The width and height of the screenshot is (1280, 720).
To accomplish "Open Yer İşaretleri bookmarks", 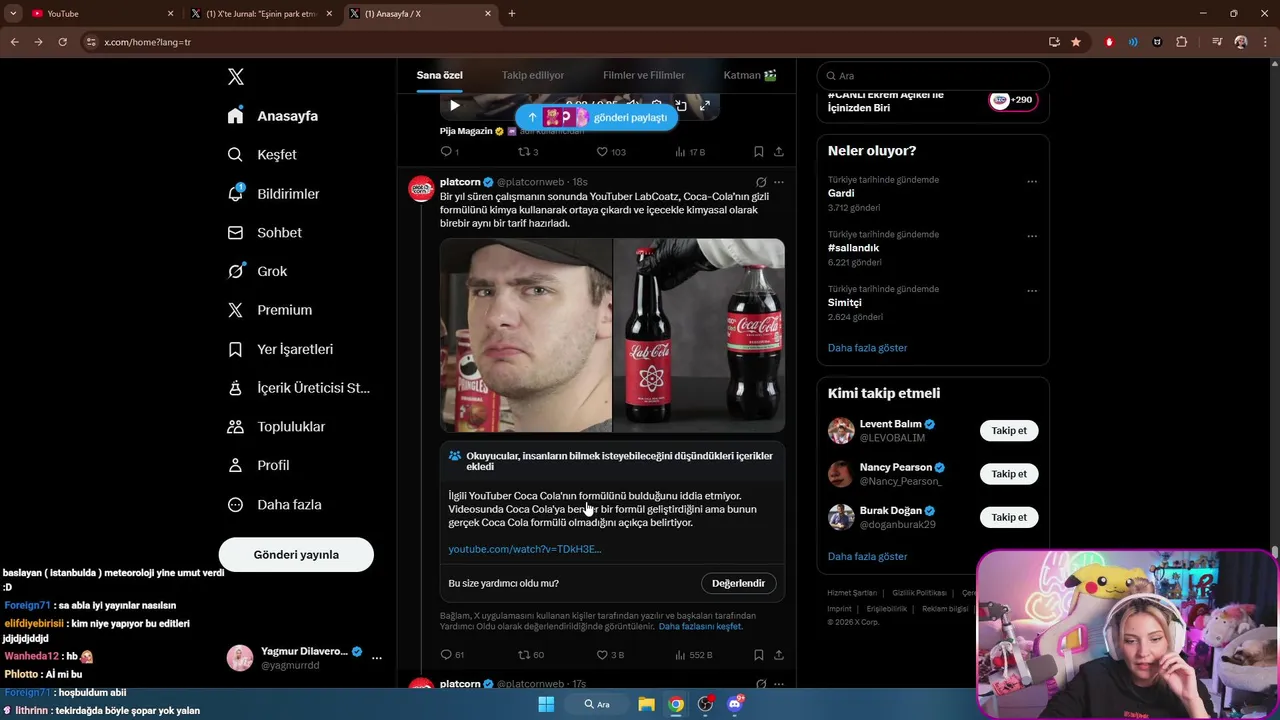I will [280, 349].
